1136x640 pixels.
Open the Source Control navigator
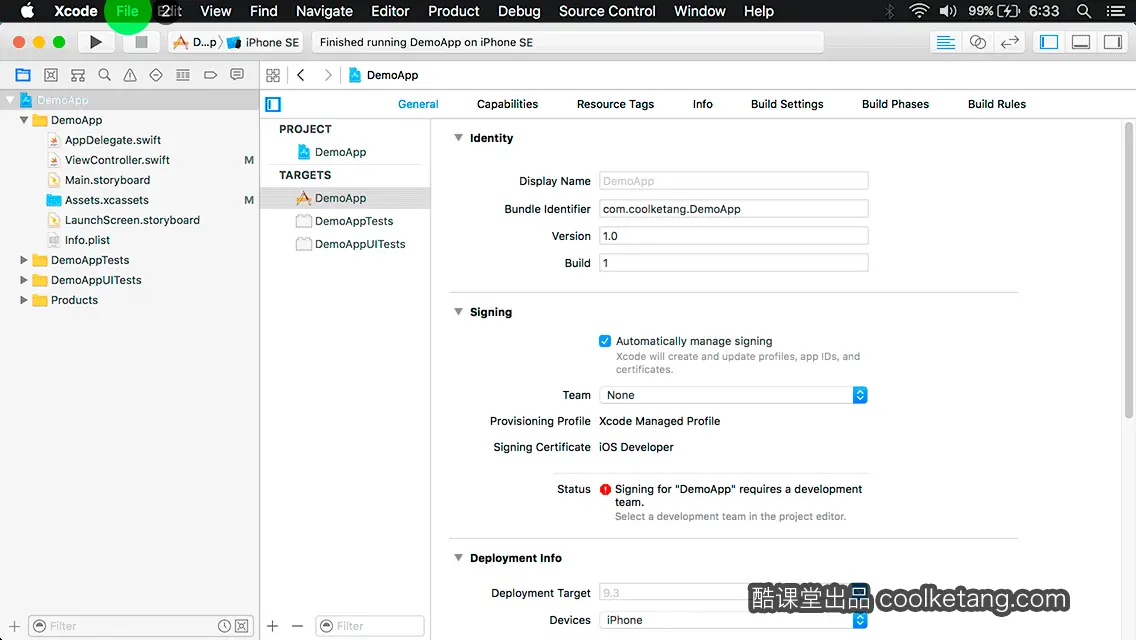point(51,75)
